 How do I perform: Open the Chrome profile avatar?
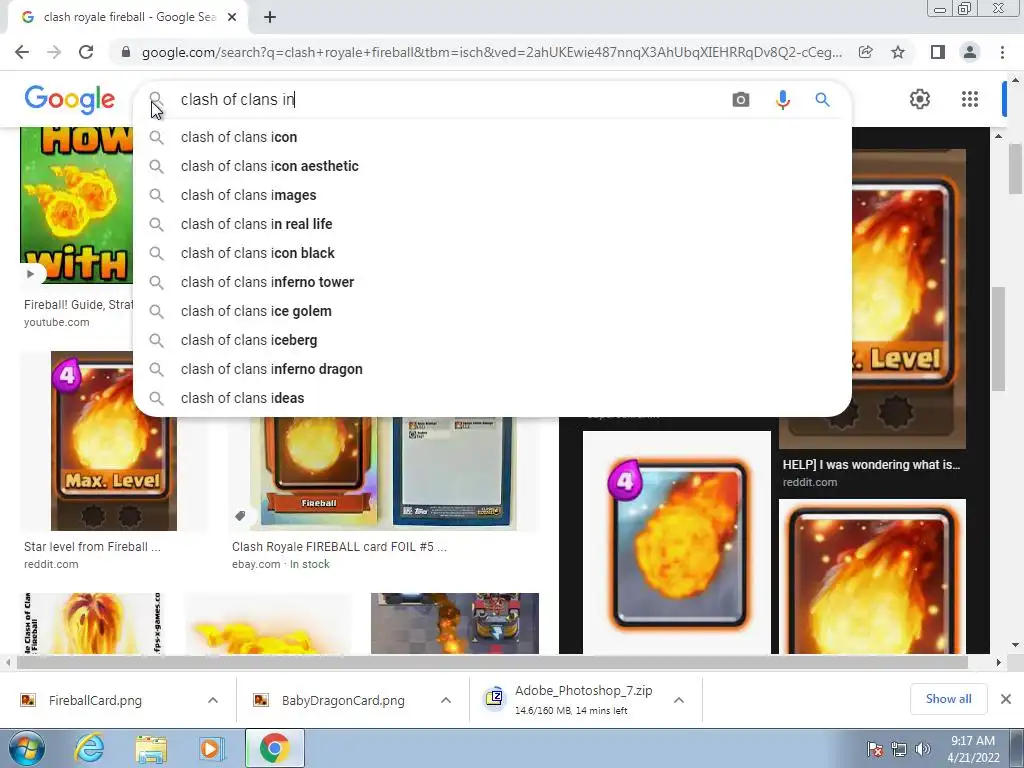coord(970,52)
